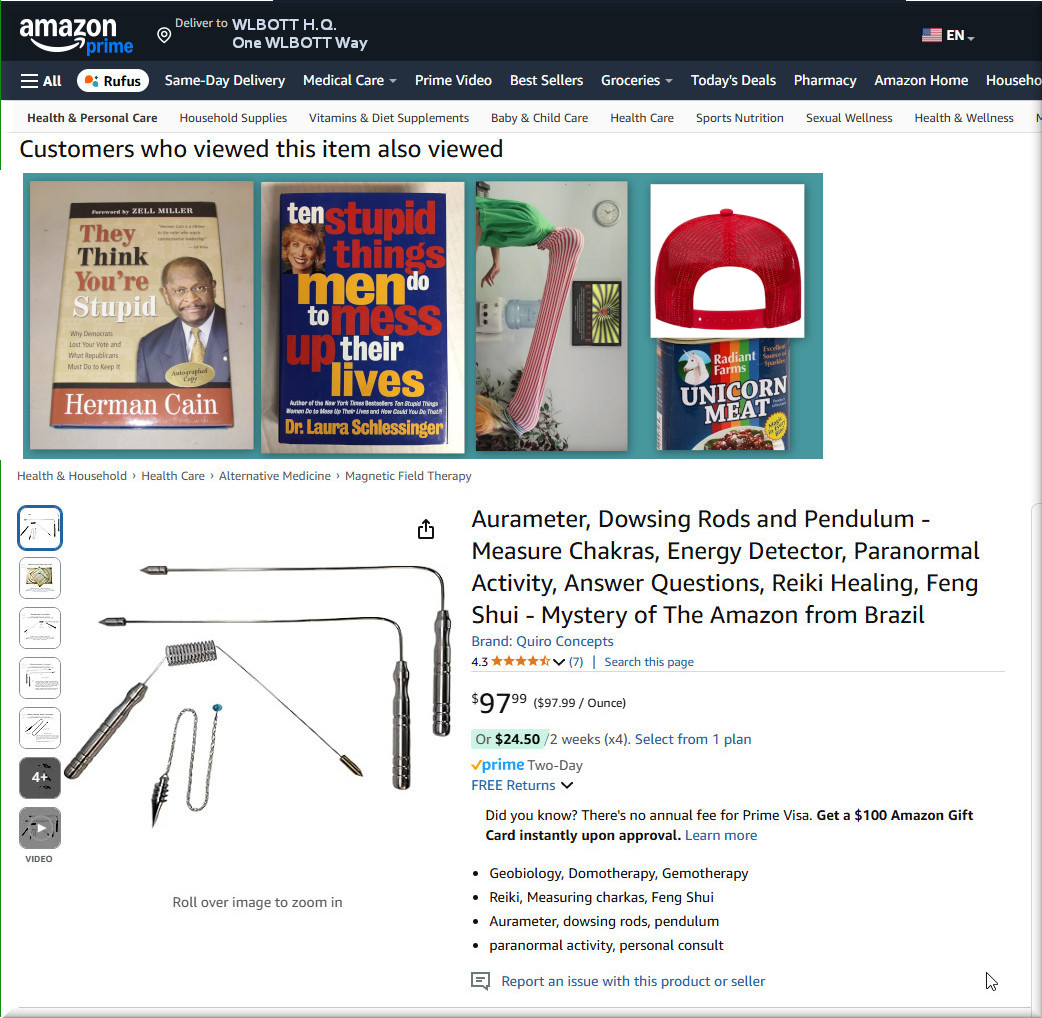Click the share icon above product image
The image size is (1042, 1018).
click(426, 529)
